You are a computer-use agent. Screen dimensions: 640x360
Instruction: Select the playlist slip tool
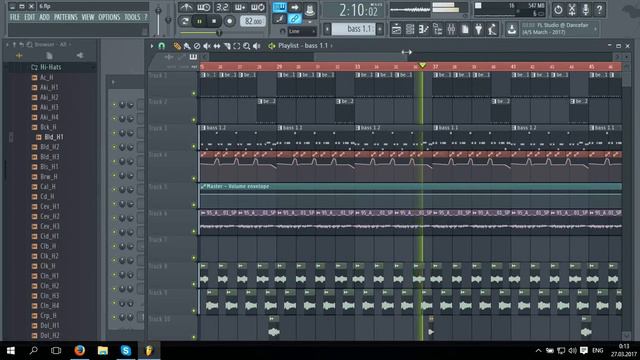[x=217, y=46]
